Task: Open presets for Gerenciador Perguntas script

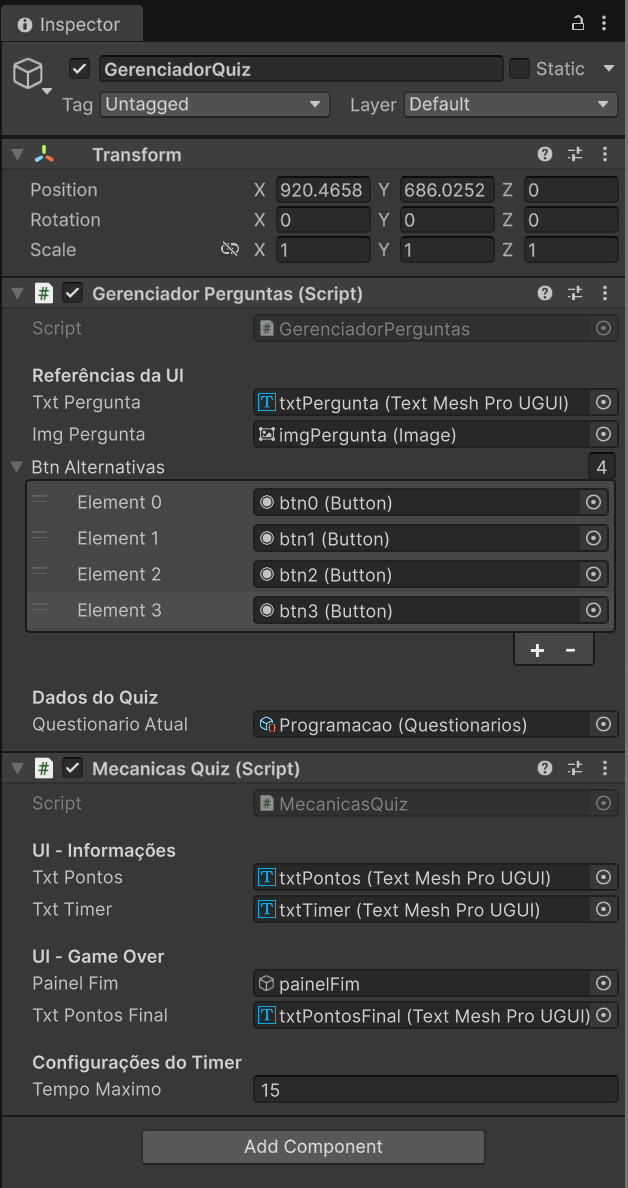Action: point(575,293)
